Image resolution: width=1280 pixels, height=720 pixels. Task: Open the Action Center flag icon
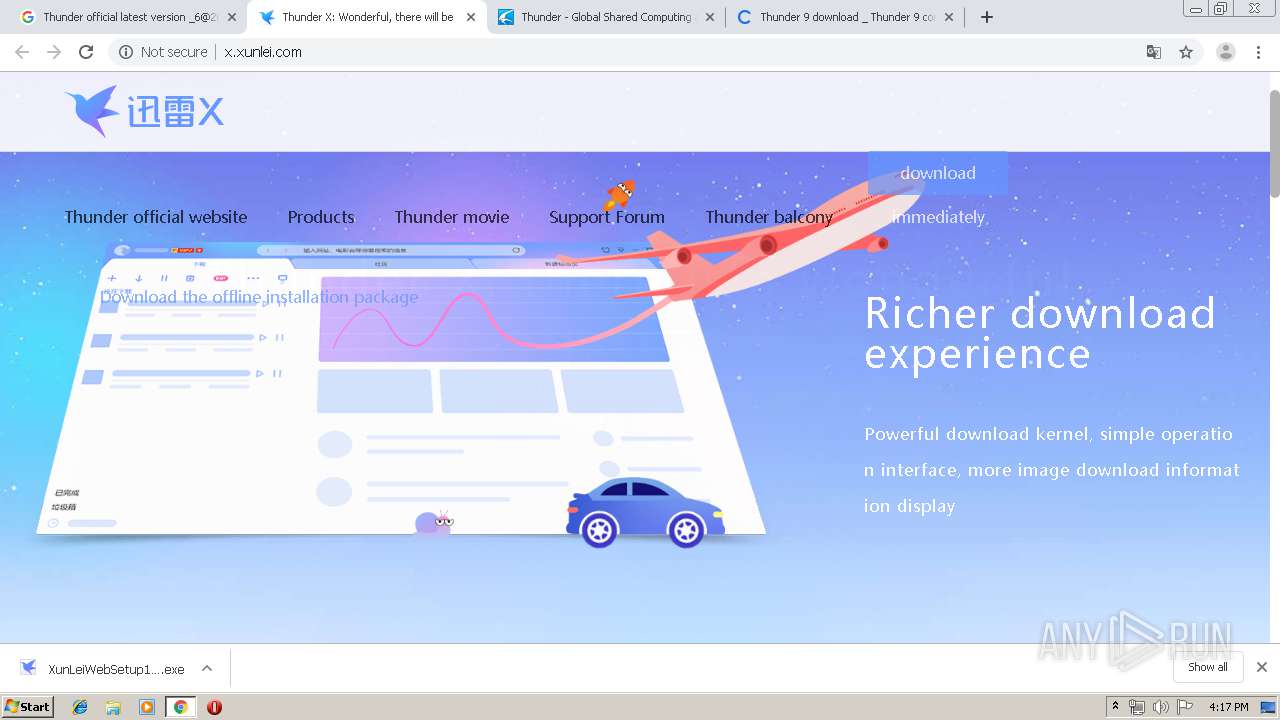(1183, 707)
